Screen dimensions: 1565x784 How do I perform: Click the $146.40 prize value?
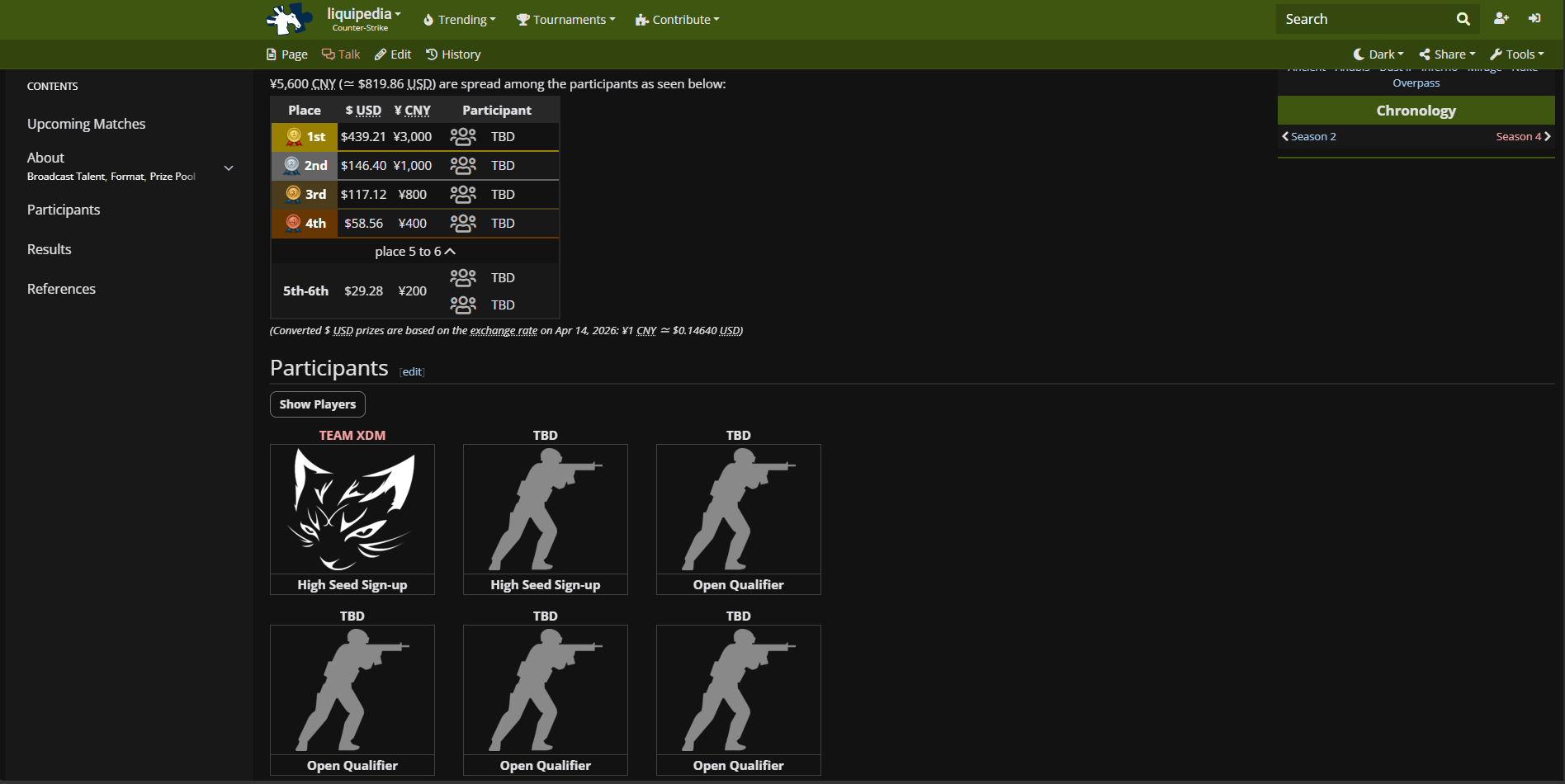point(363,166)
